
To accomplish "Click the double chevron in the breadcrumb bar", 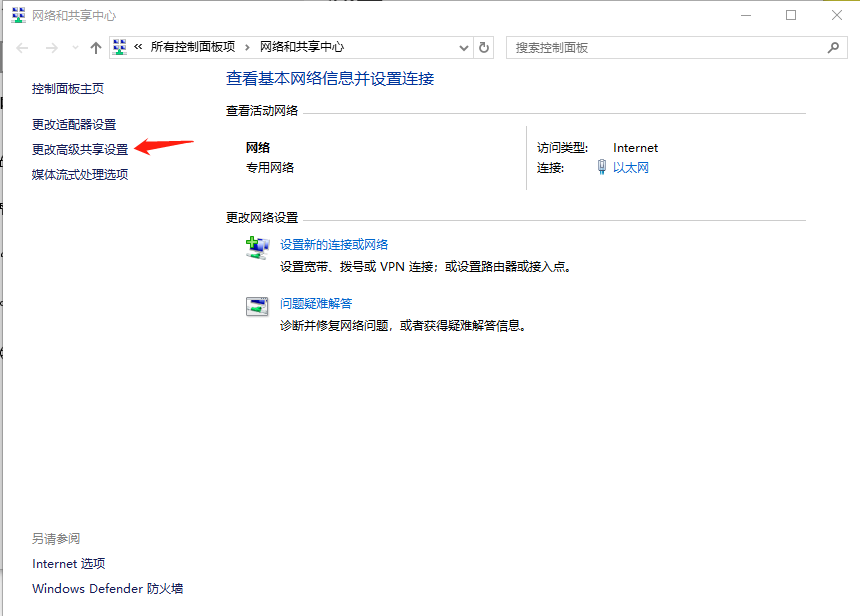I will click(x=140, y=47).
